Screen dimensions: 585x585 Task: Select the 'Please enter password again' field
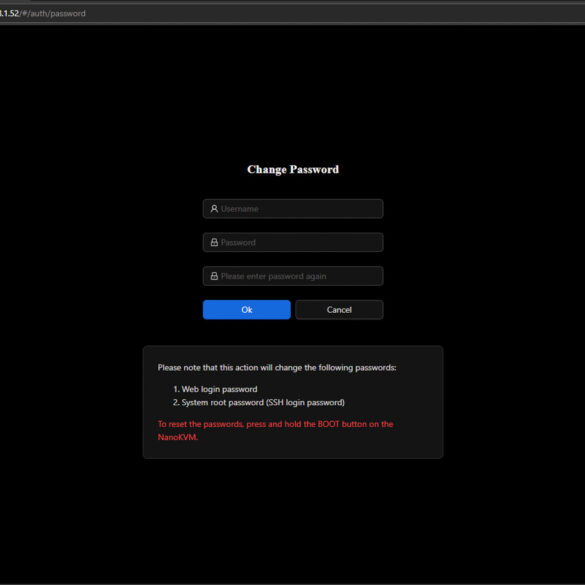pos(293,276)
